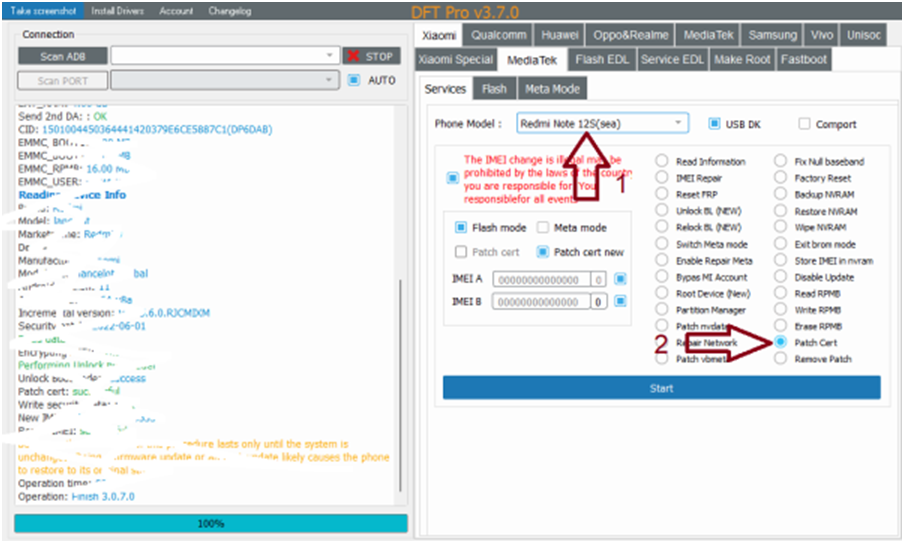Click the red X STOP button
Image resolution: width=904 pixels, height=543 pixels.
(x=372, y=56)
